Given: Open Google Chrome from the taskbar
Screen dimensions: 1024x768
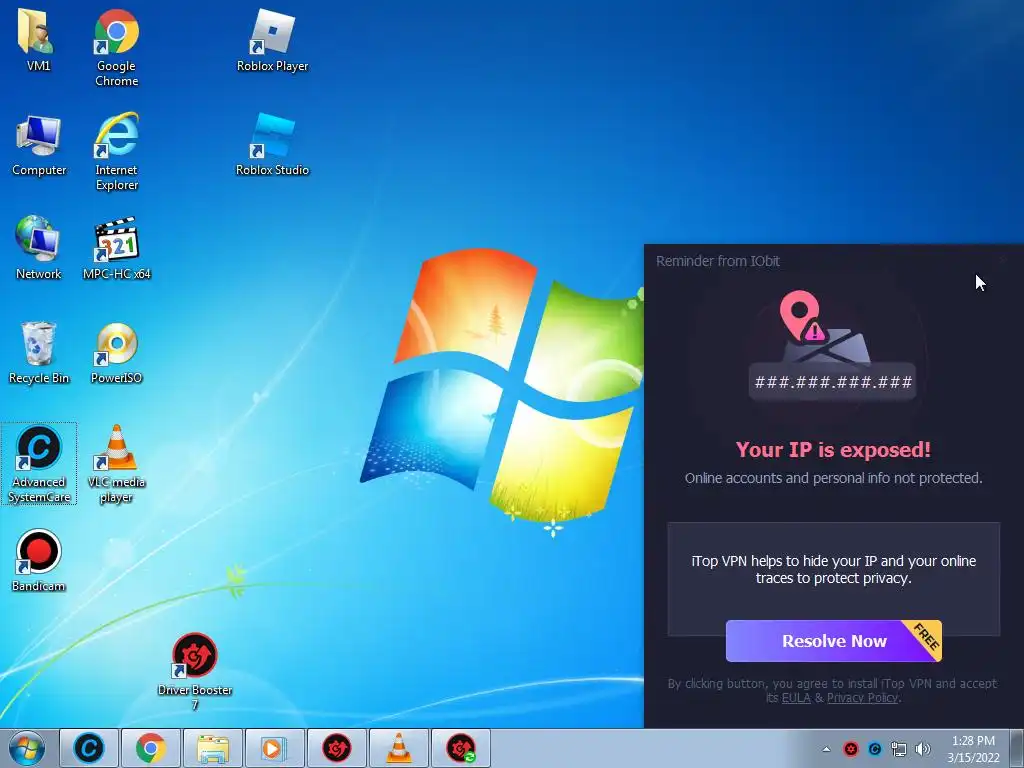Looking at the screenshot, I should (151, 748).
